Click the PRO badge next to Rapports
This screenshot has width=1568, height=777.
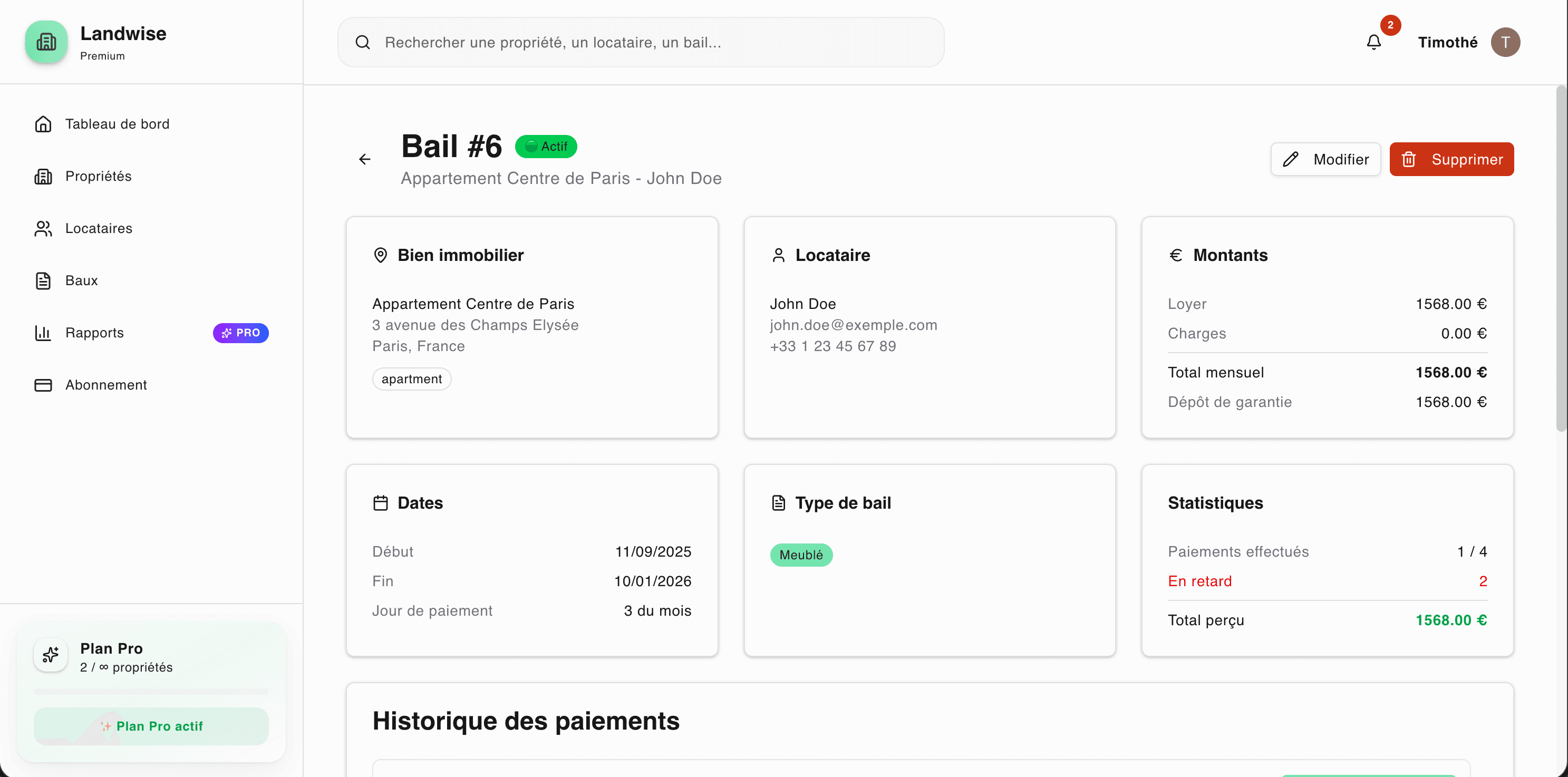coord(240,333)
